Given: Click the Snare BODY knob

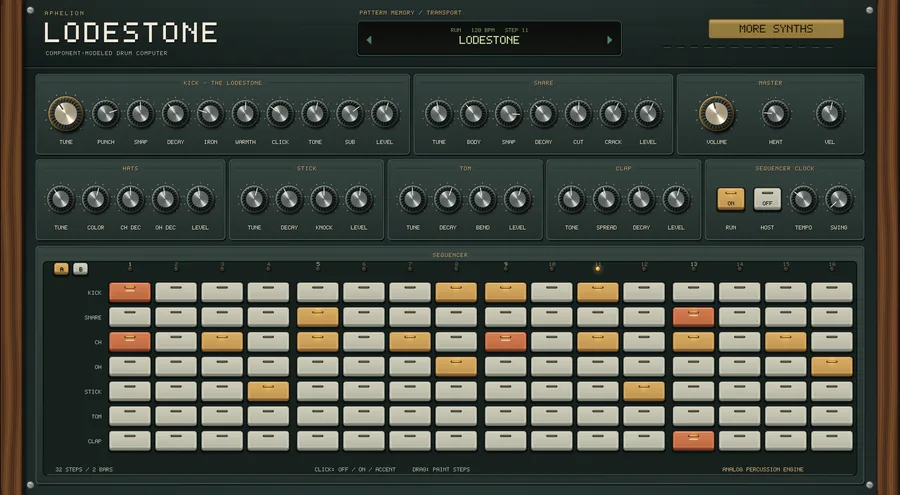Looking at the screenshot, I should tap(474, 114).
